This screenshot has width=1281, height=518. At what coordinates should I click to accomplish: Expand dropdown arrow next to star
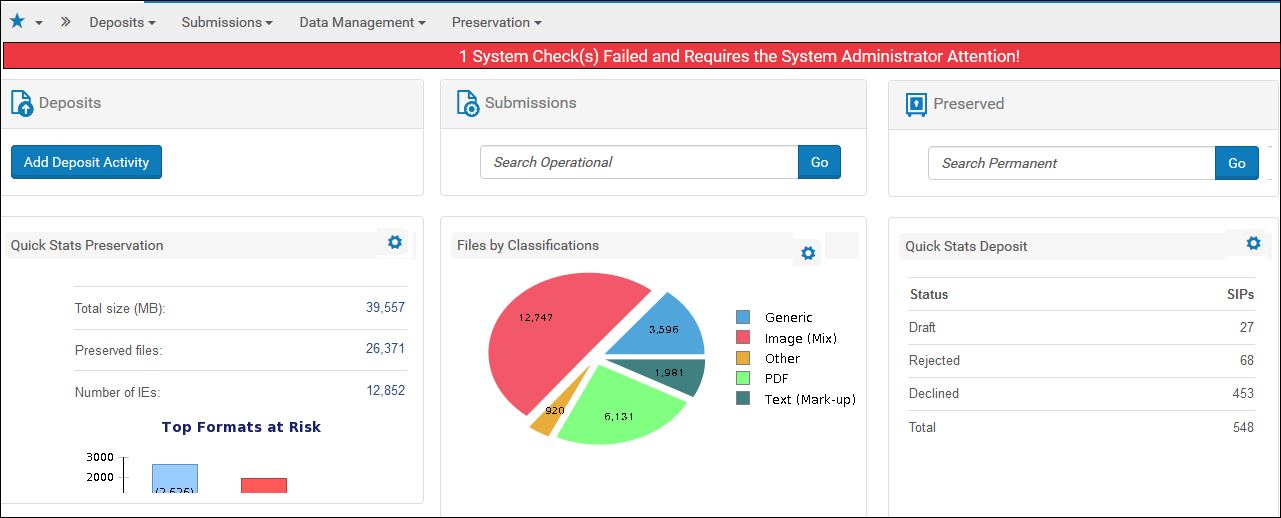[x=39, y=23]
